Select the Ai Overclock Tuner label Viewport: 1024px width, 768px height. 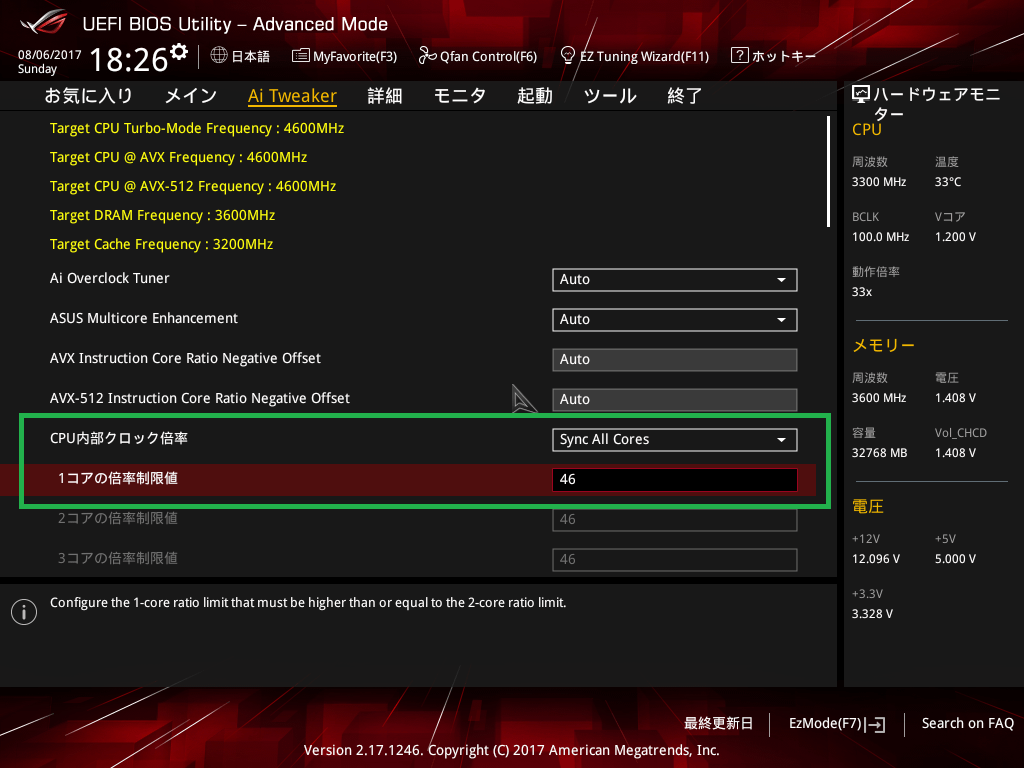pos(110,278)
